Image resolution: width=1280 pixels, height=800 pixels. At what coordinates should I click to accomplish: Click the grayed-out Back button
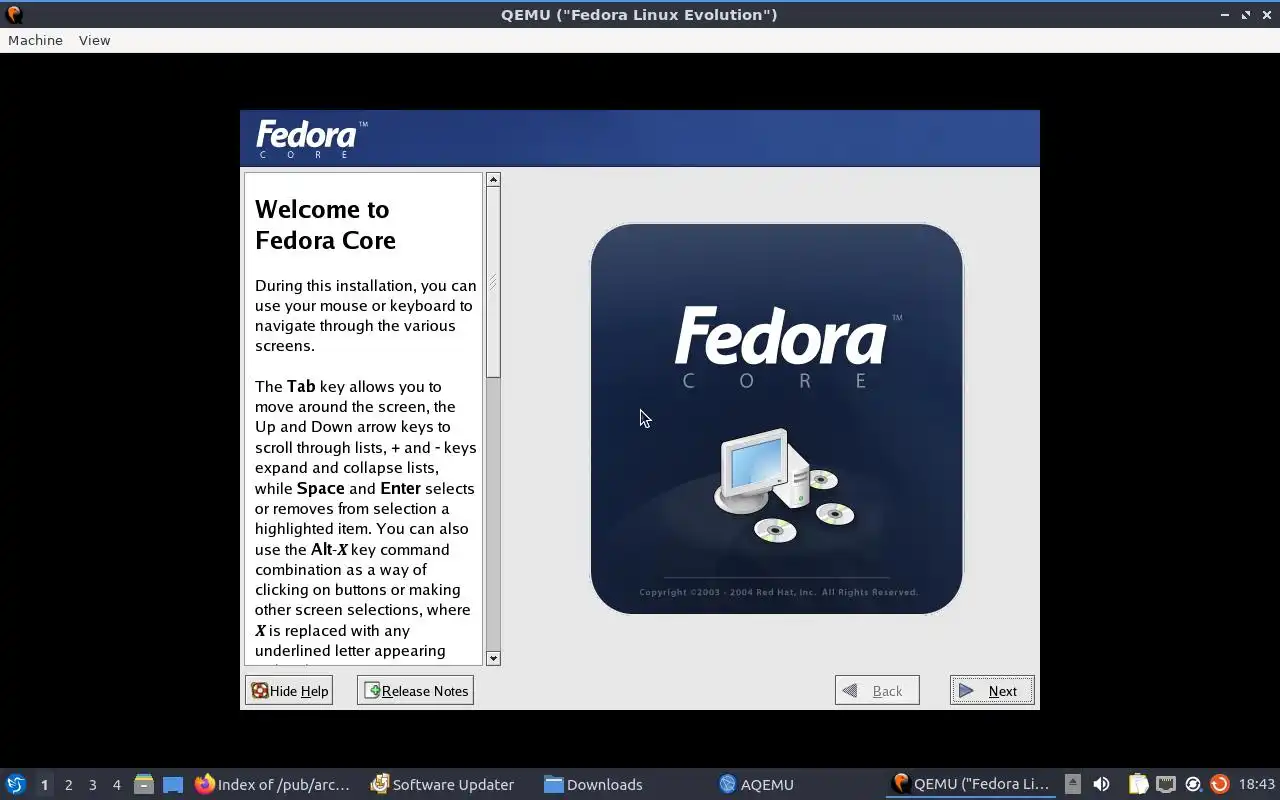[x=877, y=691]
